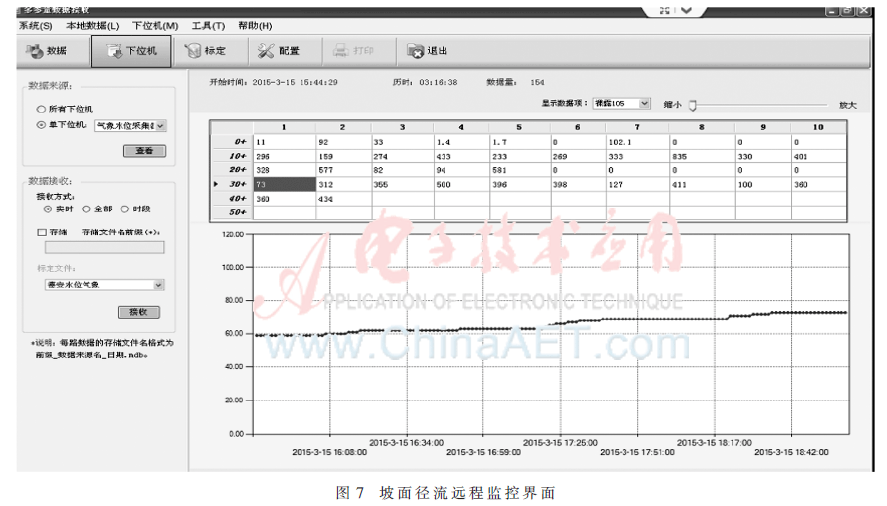Toggle the 存储 checkbox

pyautogui.click(x=42, y=232)
